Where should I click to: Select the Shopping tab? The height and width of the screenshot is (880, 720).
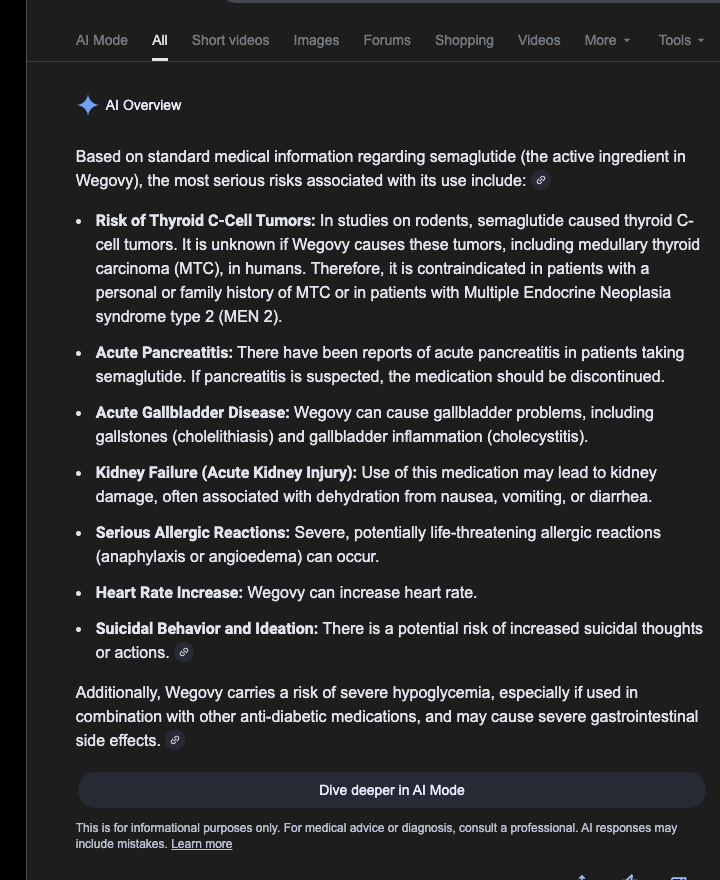point(464,40)
